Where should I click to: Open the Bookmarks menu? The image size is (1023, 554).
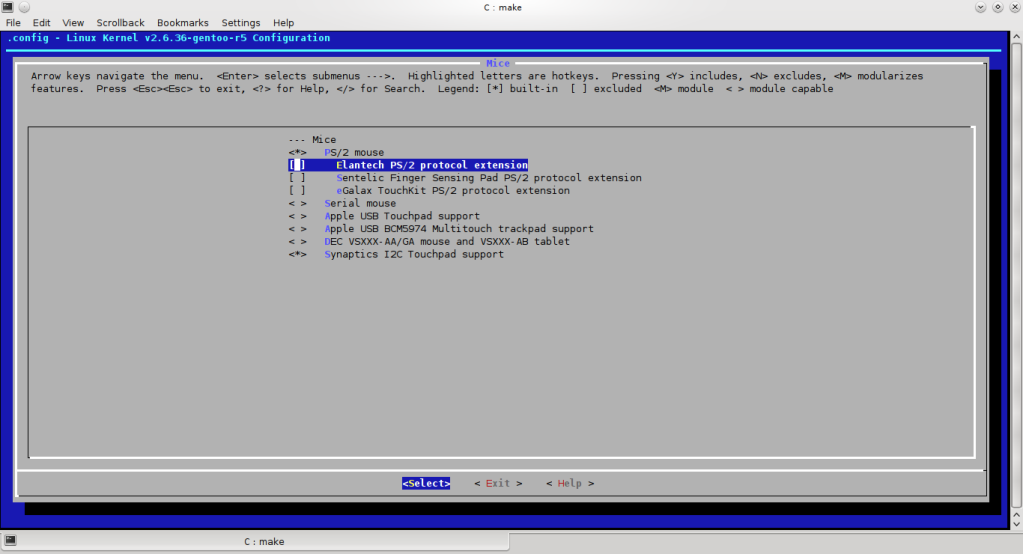tap(183, 23)
